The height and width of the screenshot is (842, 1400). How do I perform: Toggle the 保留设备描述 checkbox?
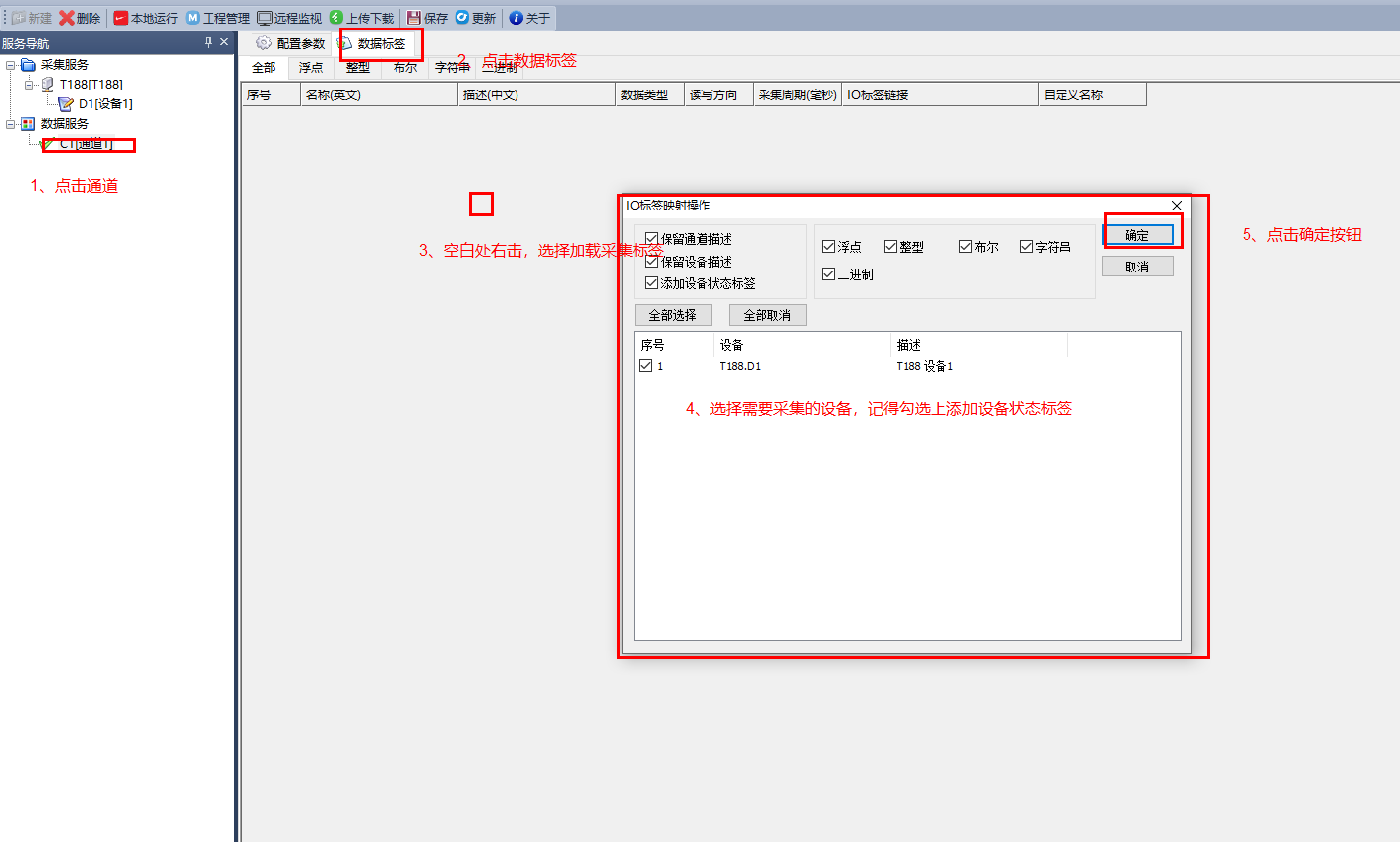(x=651, y=262)
